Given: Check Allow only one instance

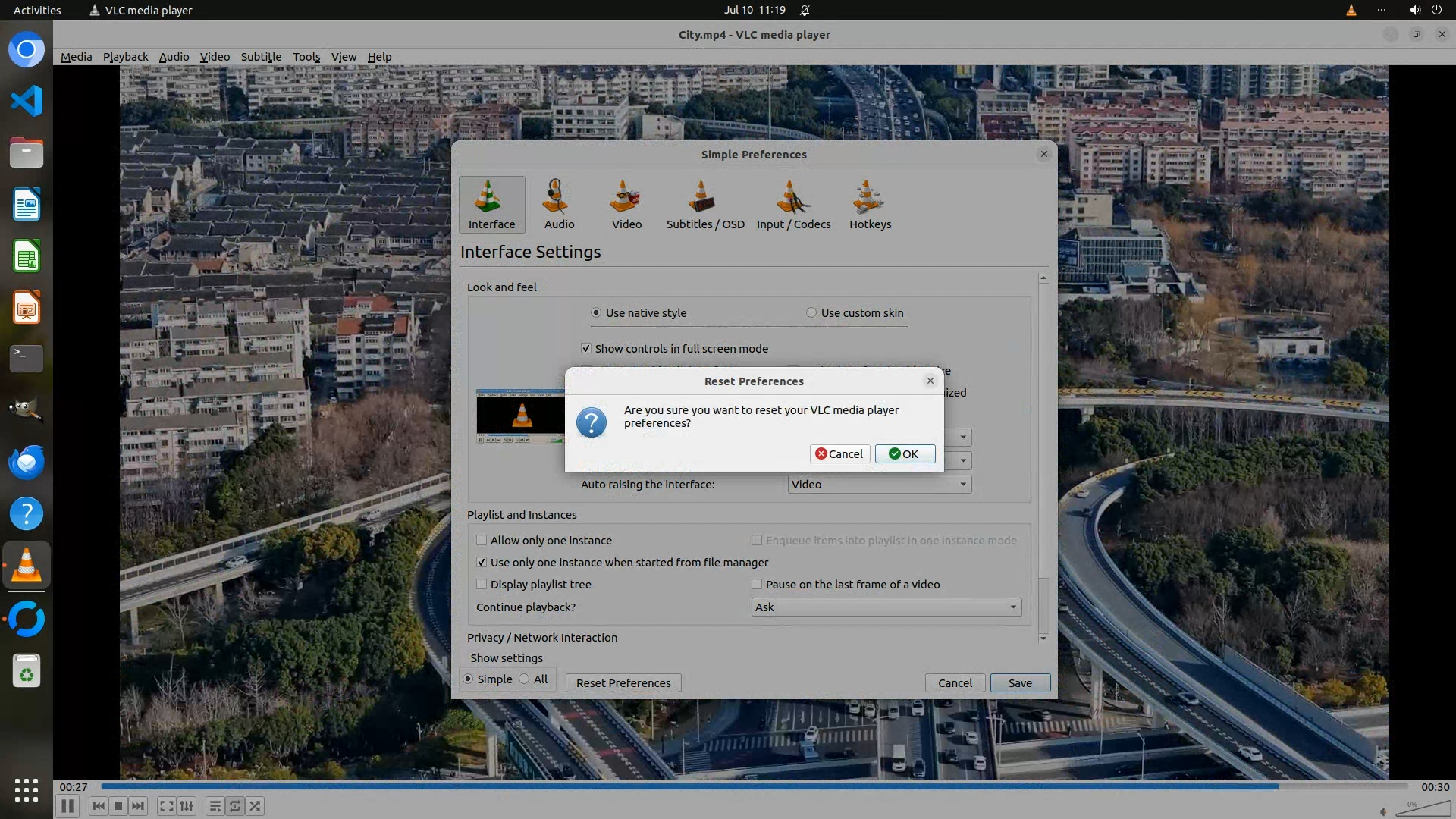Looking at the screenshot, I should pos(482,541).
